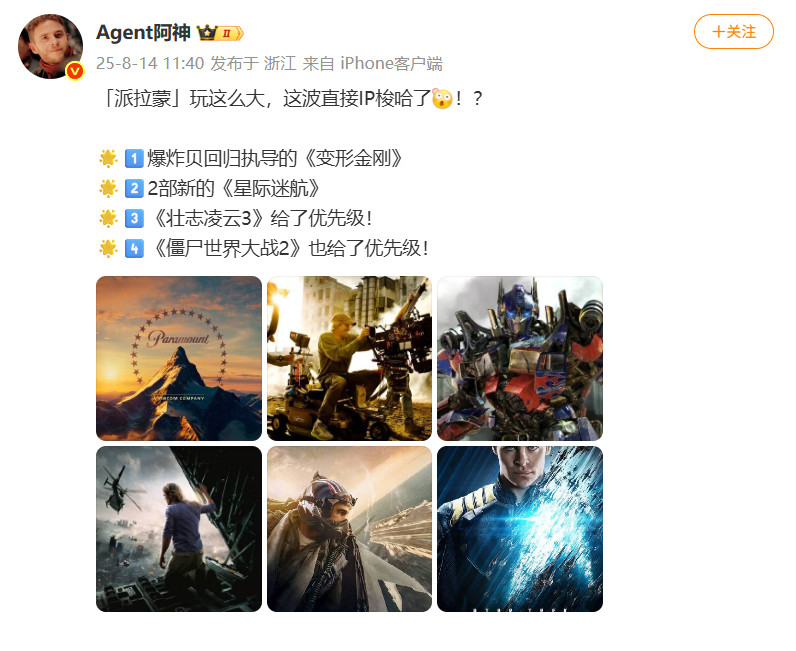Image resolution: width=796 pixels, height=651 pixels.
Task: Click the number 3 keycap emoji
Action: pos(134,218)
